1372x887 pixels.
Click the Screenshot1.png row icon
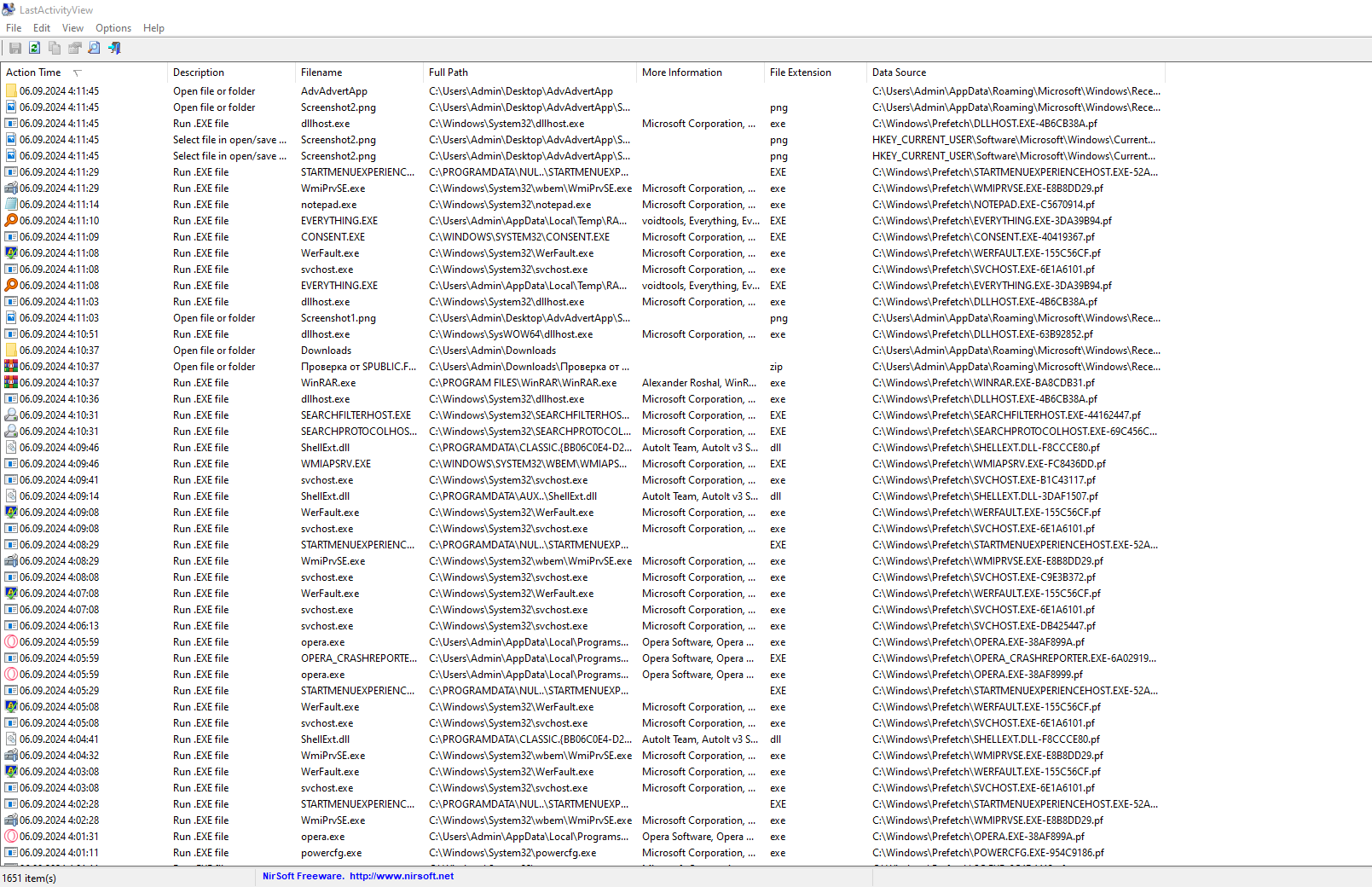(x=11, y=317)
